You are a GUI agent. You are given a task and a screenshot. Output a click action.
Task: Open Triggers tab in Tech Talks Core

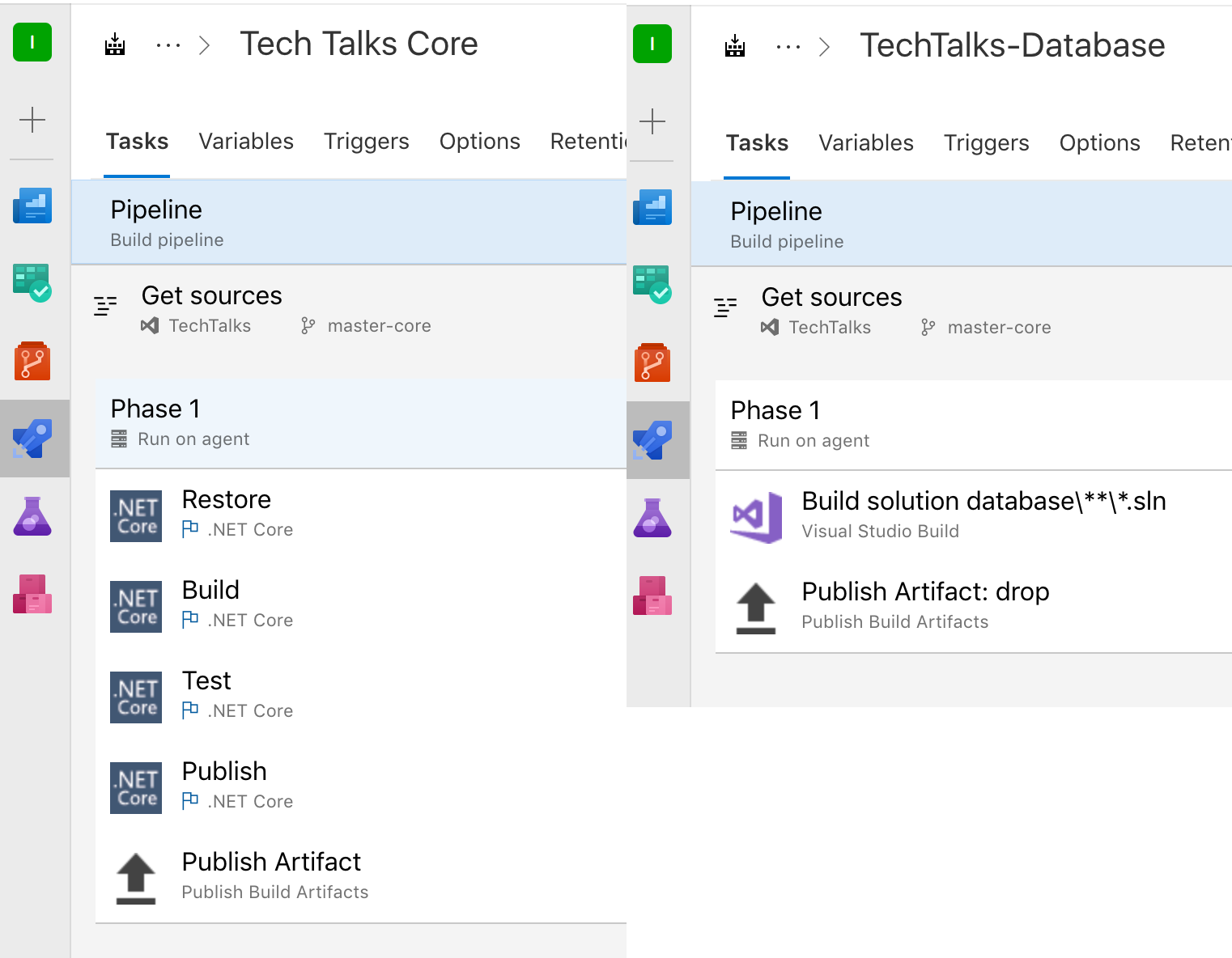(367, 142)
